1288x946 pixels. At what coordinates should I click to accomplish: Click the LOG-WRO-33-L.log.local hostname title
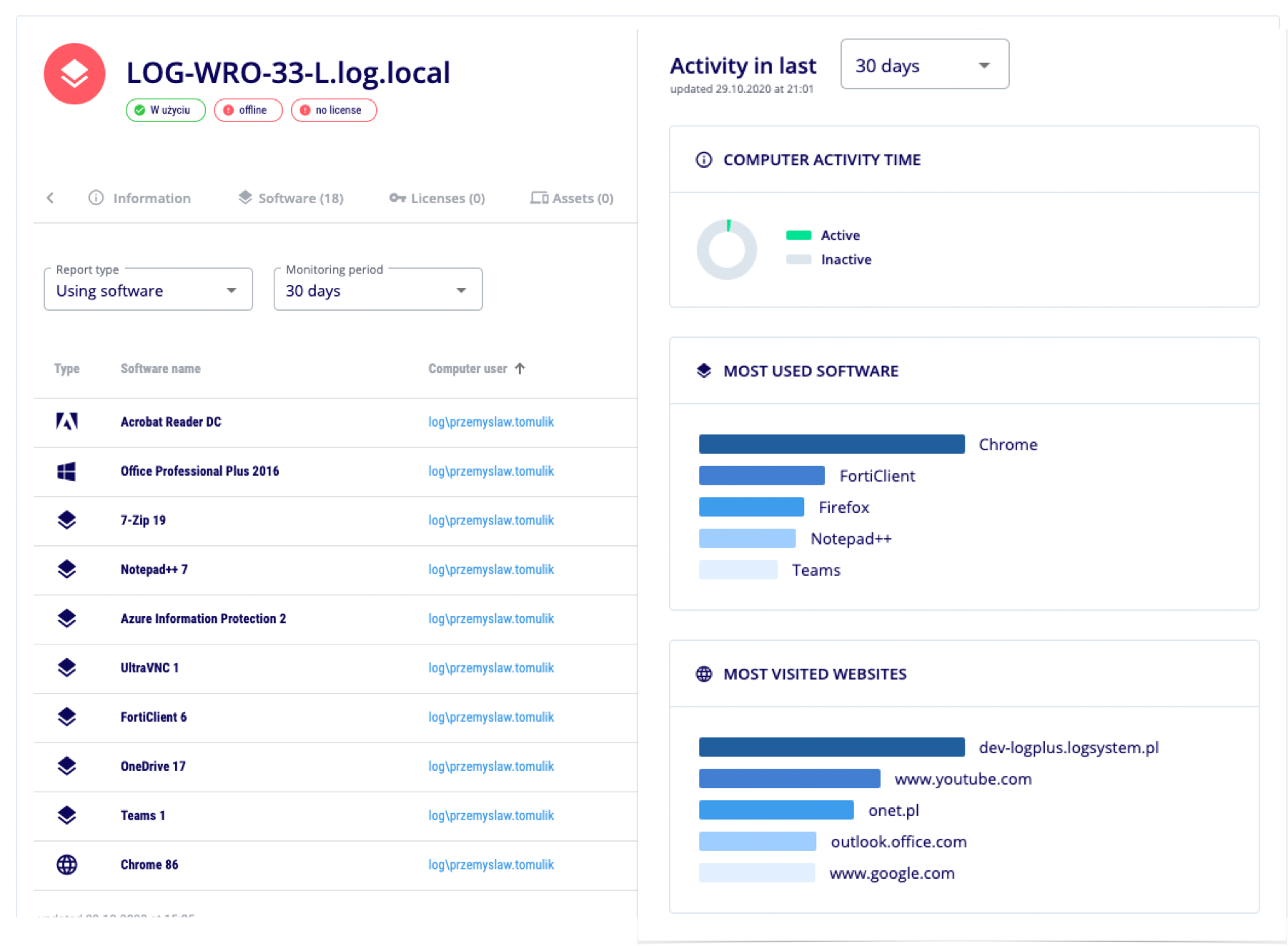coord(288,72)
